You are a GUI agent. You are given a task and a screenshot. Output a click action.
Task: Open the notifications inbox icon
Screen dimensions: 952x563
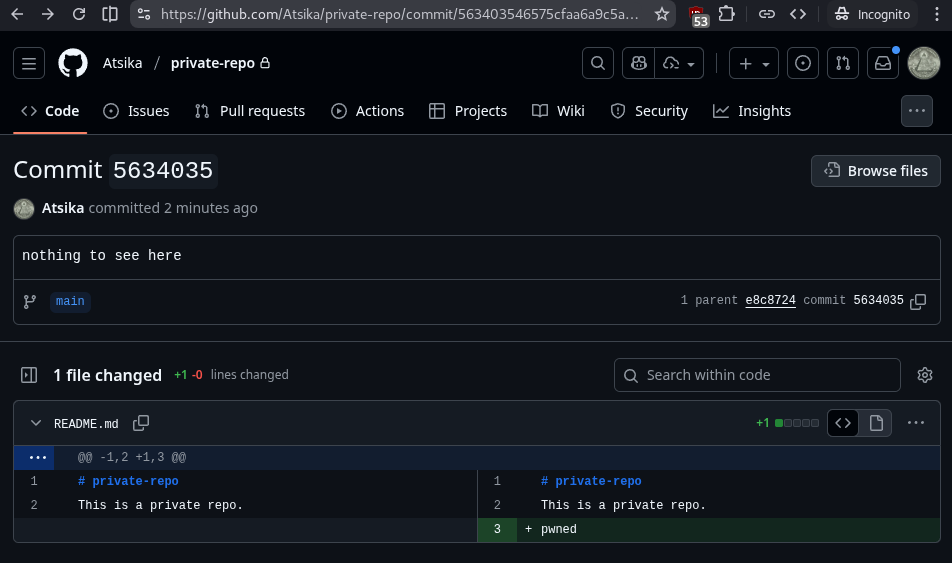[x=883, y=63]
